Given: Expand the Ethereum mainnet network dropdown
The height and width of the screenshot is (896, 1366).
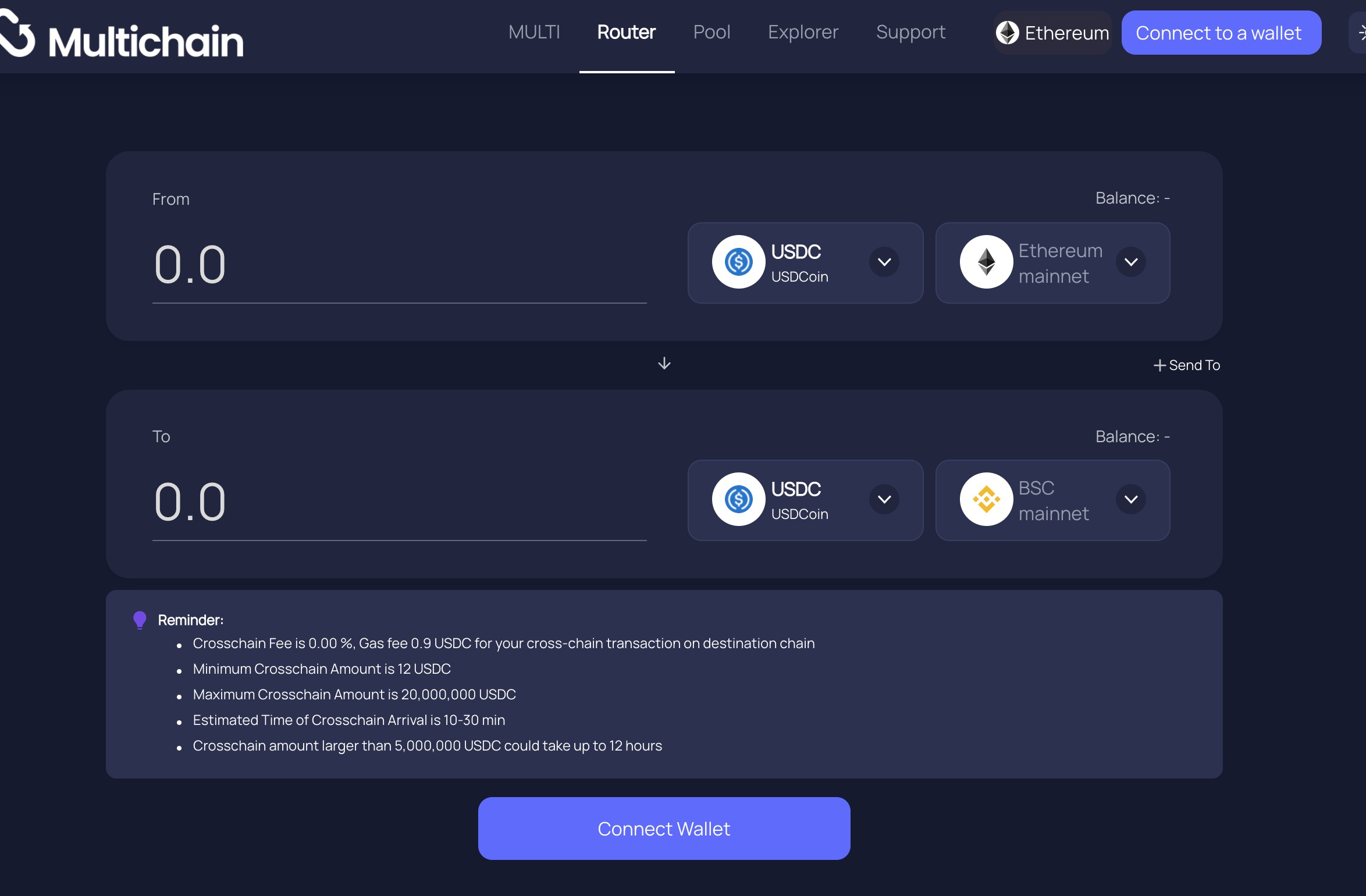Looking at the screenshot, I should pyautogui.click(x=1131, y=262).
